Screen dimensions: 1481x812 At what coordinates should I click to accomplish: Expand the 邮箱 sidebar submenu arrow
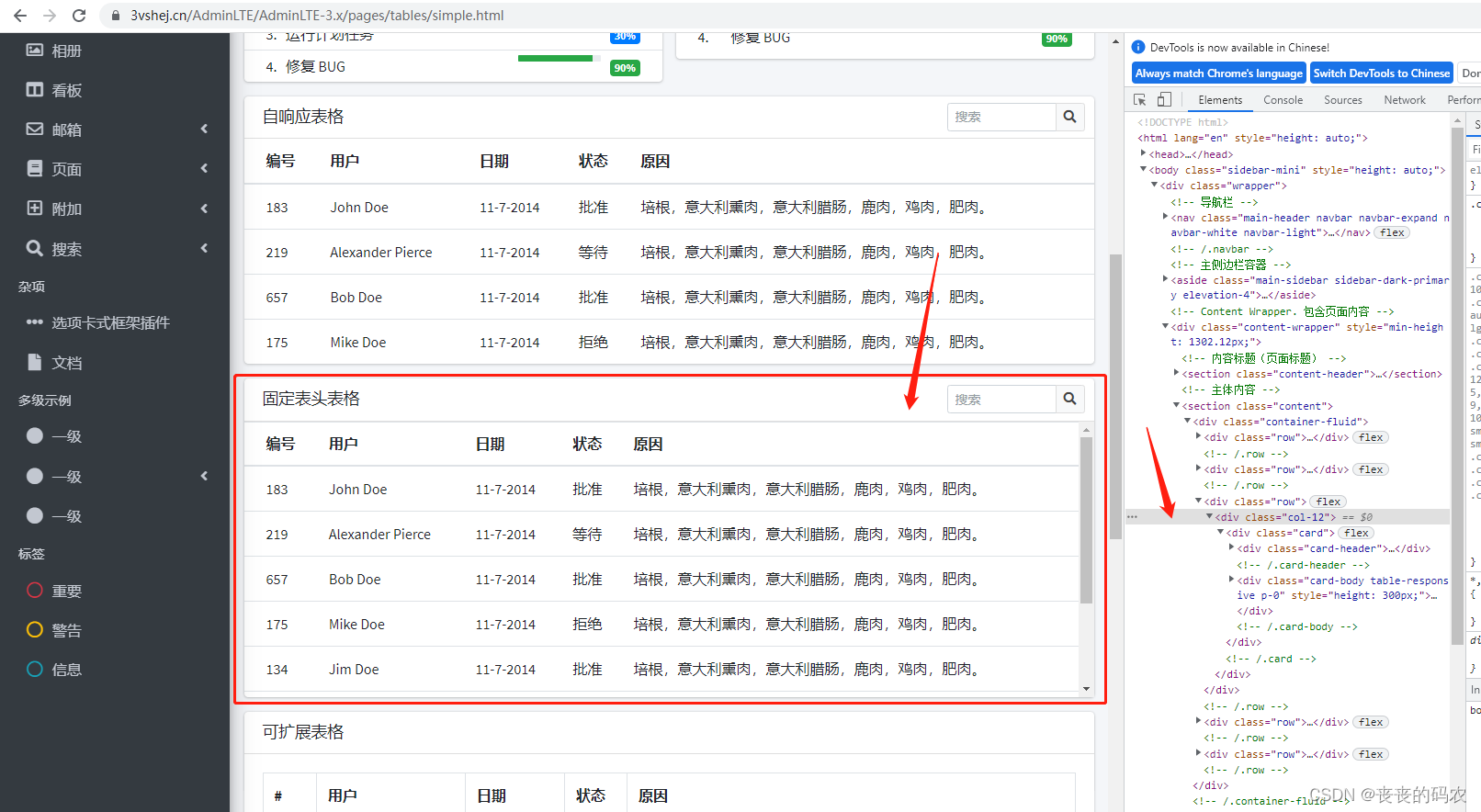point(204,130)
